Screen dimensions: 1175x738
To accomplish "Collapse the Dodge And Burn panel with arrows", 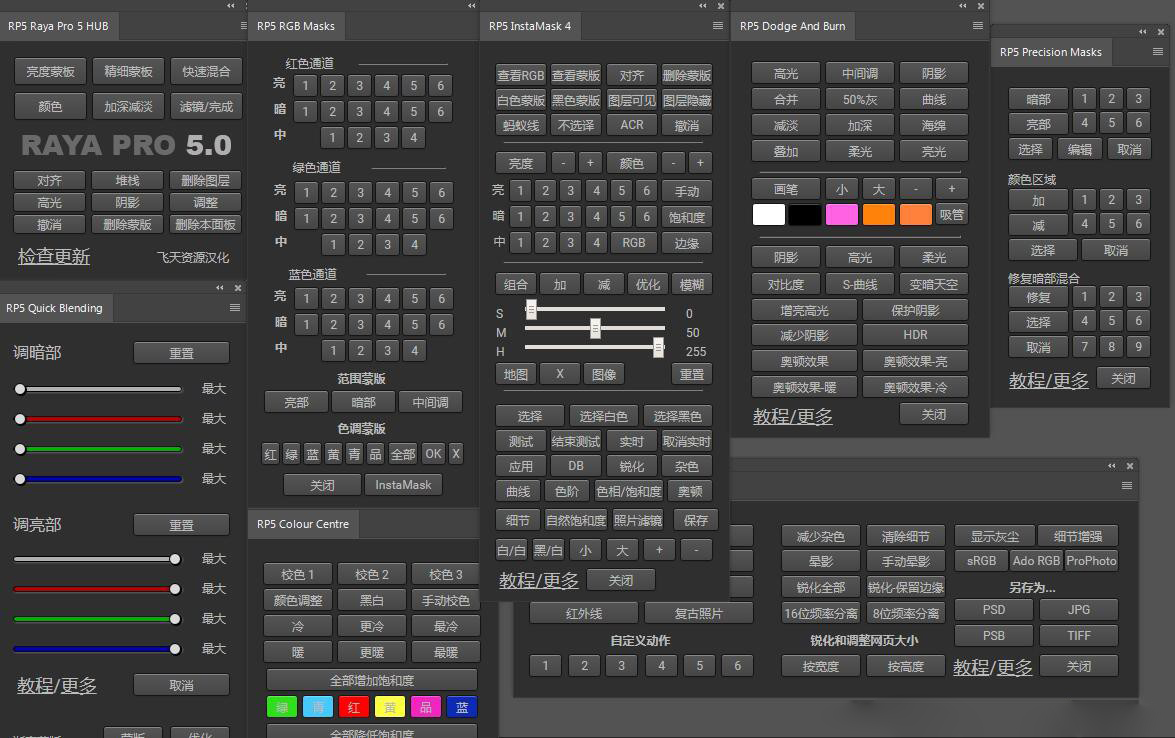I will [963, 5].
